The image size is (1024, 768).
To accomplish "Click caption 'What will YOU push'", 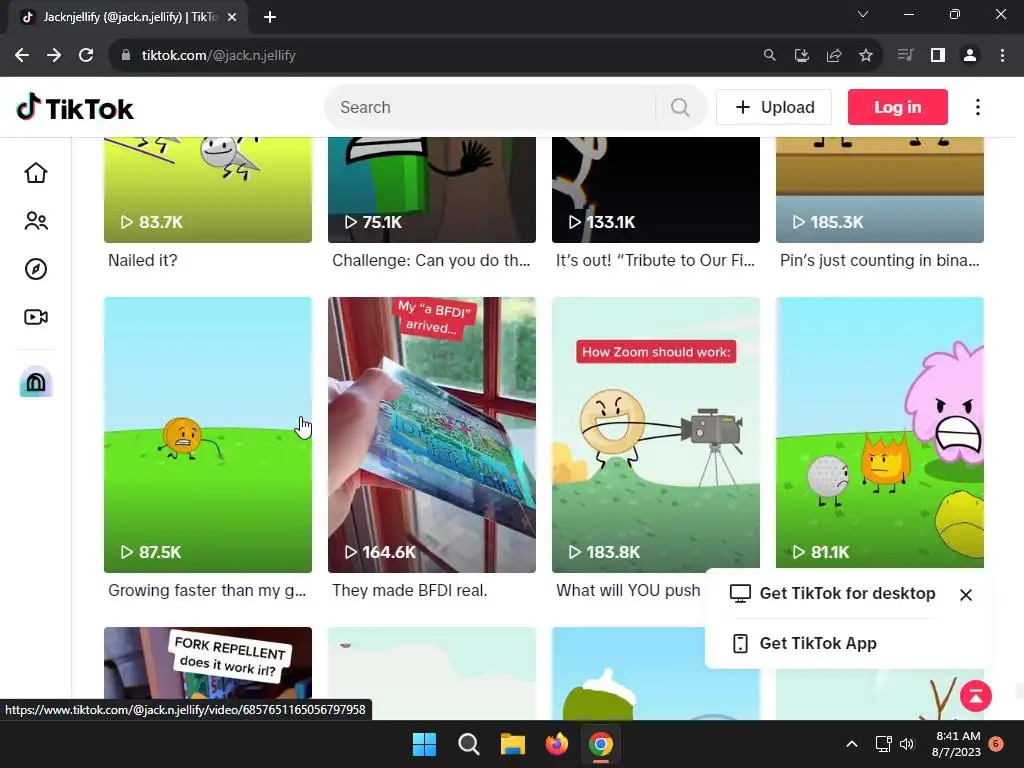I will tap(628, 590).
